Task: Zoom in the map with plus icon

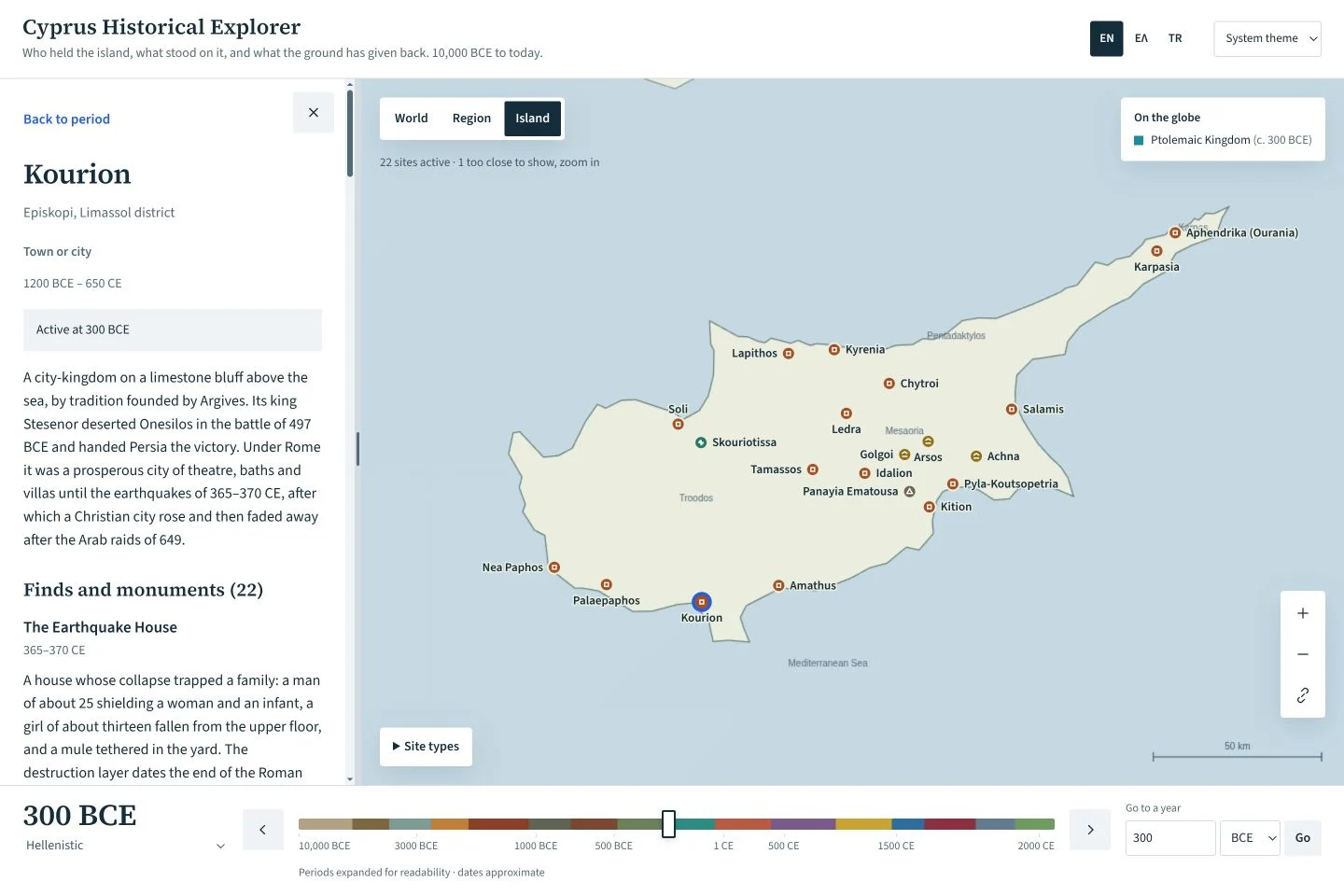Action: (1303, 613)
